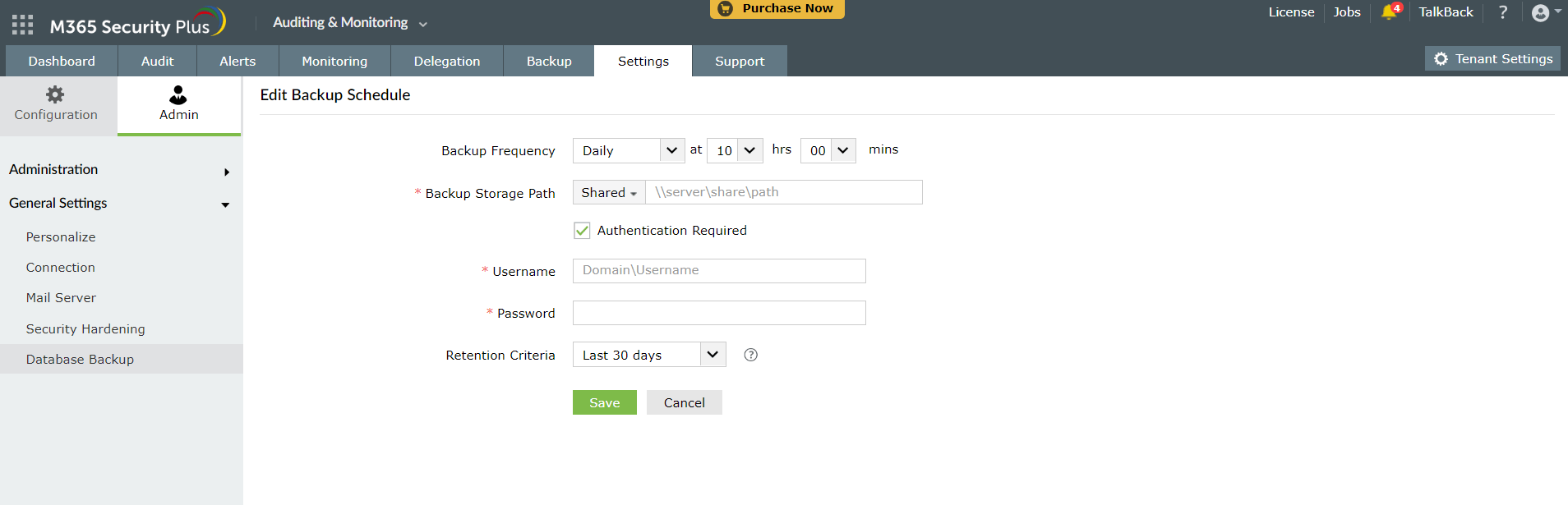
Task: Toggle the Authentication Required checkbox
Action: [582, 231]
